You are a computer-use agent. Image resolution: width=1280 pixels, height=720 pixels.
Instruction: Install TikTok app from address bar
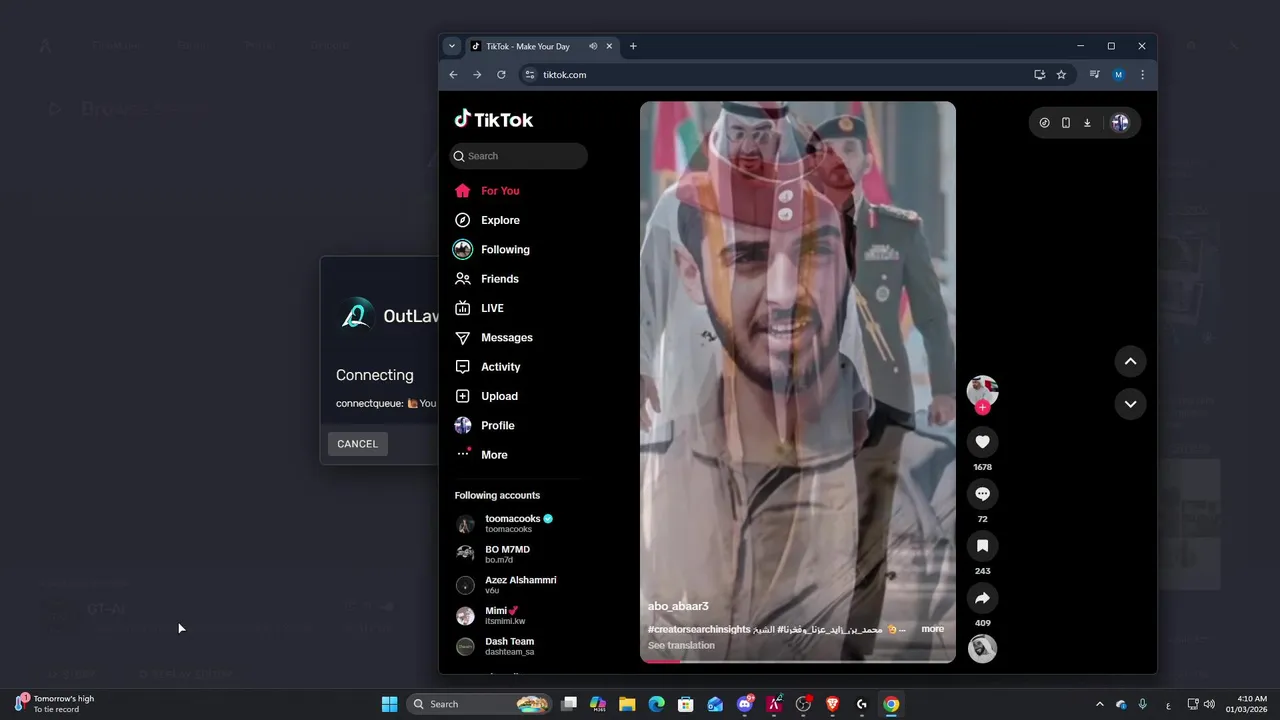(1040, 75)
